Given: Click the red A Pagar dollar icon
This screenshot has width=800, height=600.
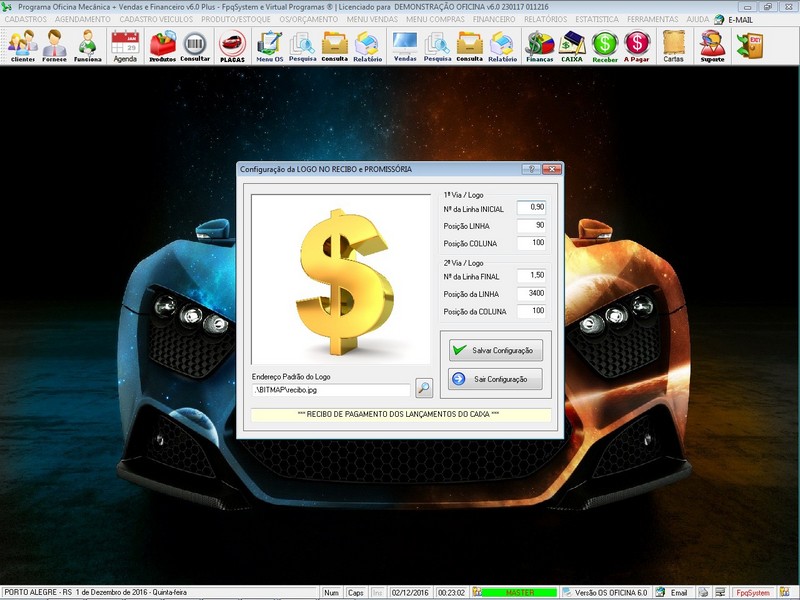Looking at the screenshot, I should click(637, 46).
